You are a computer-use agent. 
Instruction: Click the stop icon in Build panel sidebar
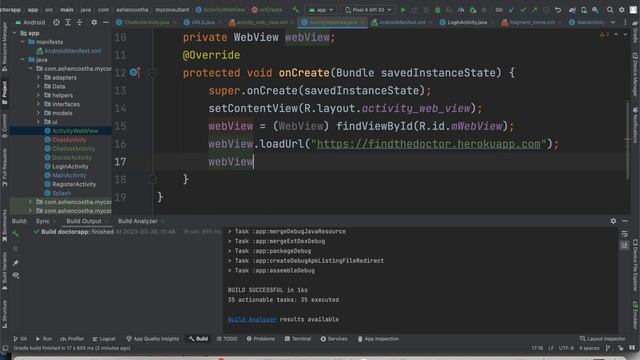[16, 248]
